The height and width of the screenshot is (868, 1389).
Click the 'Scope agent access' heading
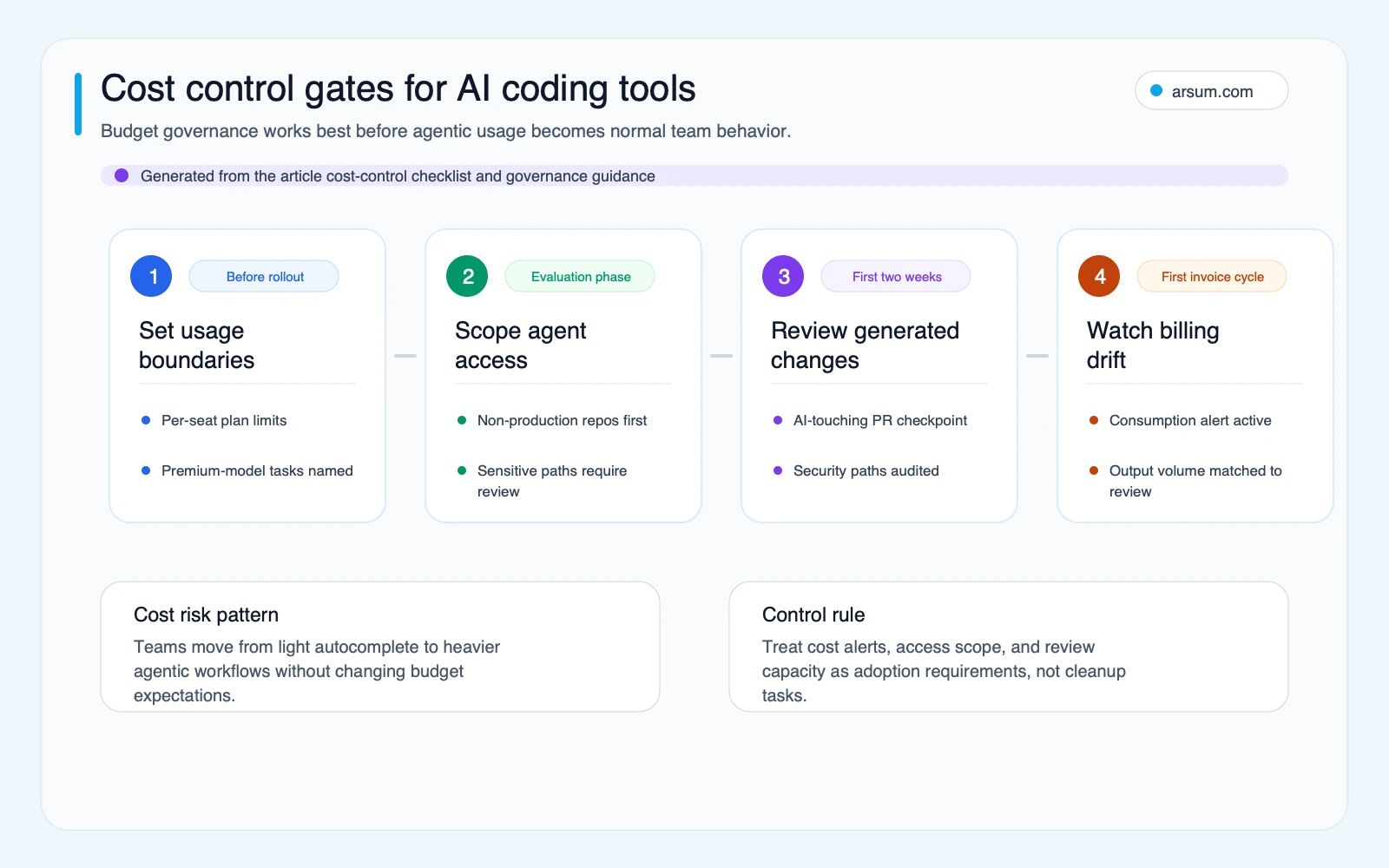[x=521, y=345]
